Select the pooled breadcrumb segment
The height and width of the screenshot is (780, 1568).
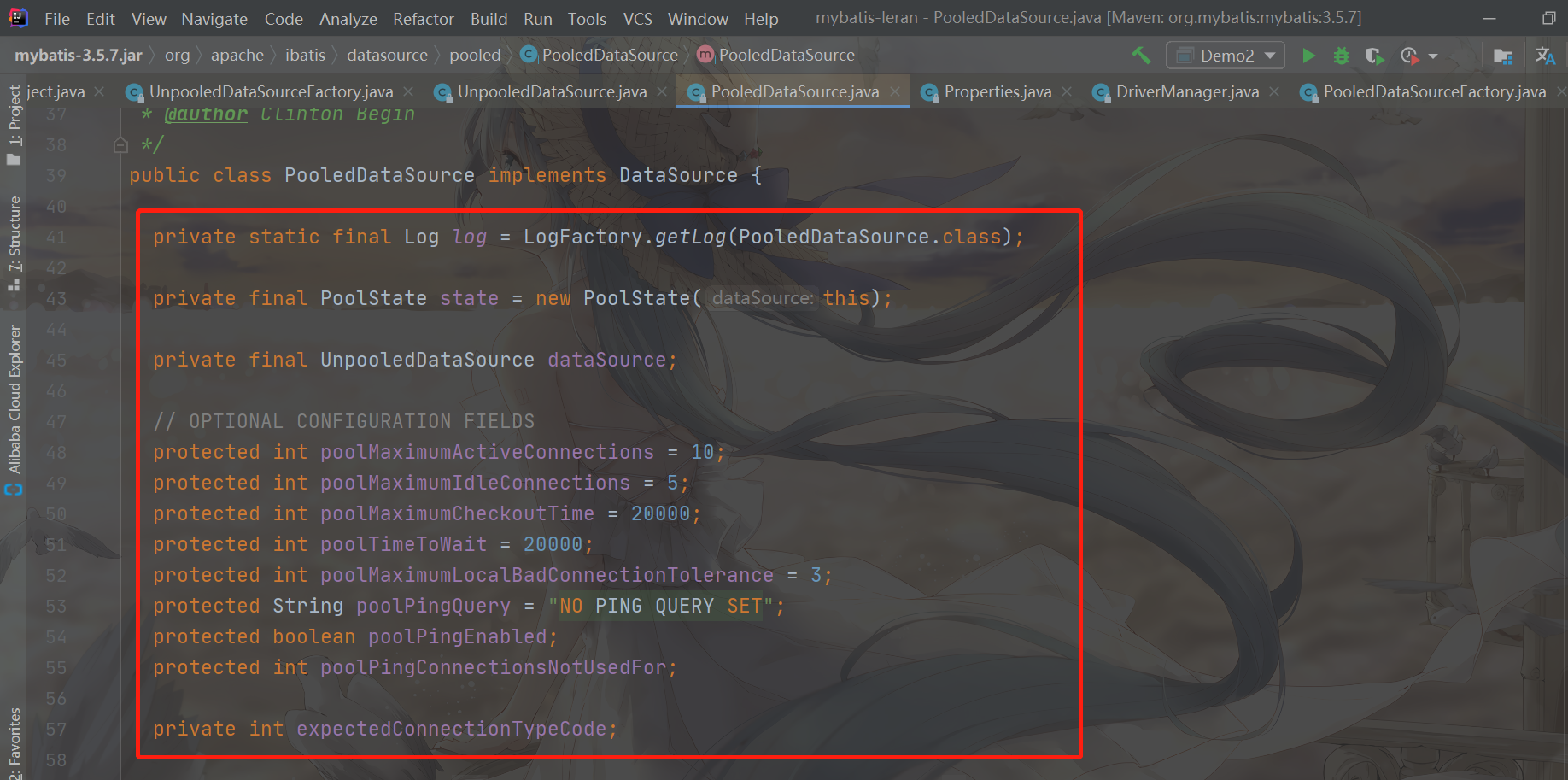click(x=475, y=55)
